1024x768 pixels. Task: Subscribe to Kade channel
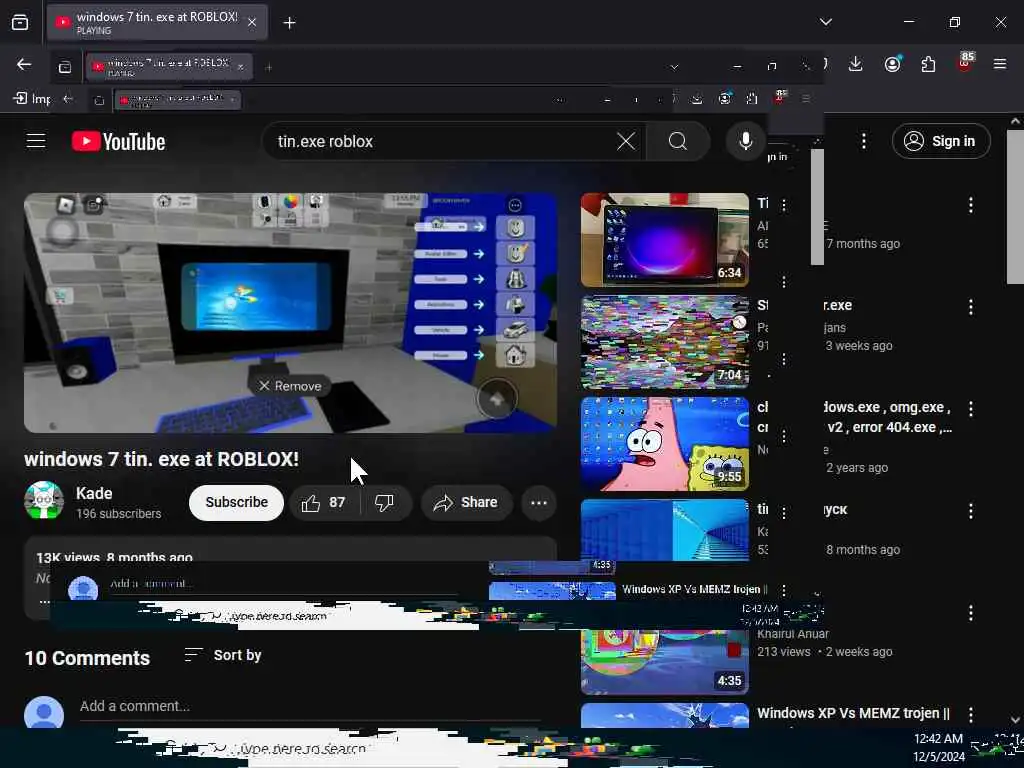point(236,502)
